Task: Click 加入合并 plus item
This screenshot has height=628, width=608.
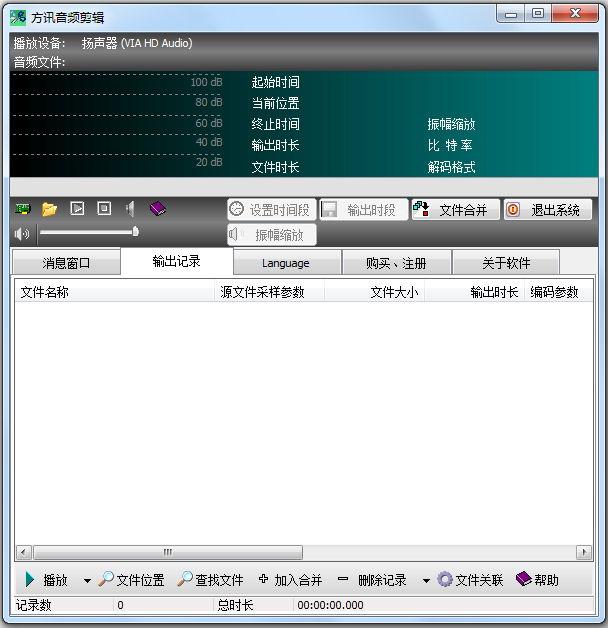Action: [x=290, y=580]
